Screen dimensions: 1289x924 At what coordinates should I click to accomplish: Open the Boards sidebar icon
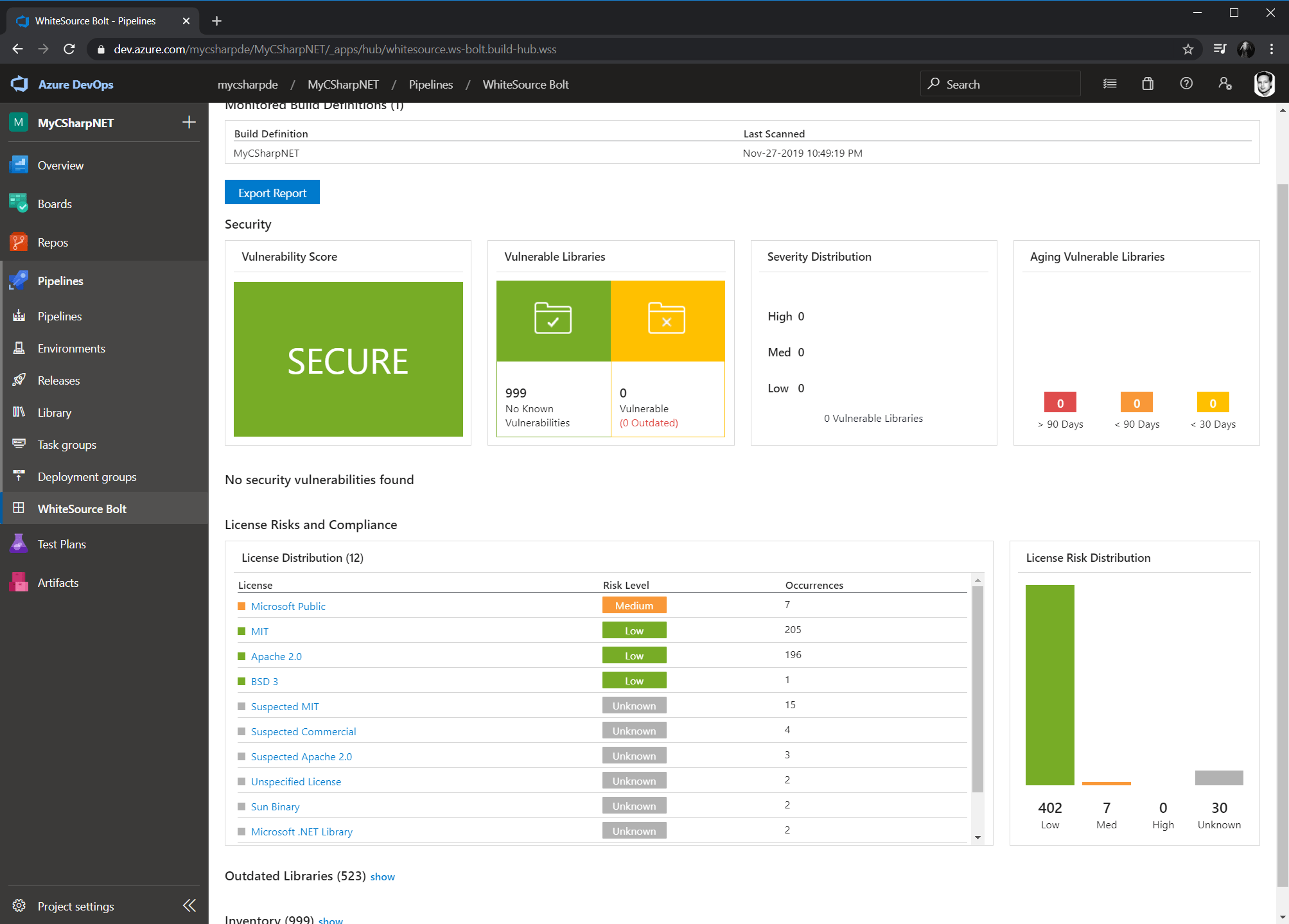pos(19,204)
